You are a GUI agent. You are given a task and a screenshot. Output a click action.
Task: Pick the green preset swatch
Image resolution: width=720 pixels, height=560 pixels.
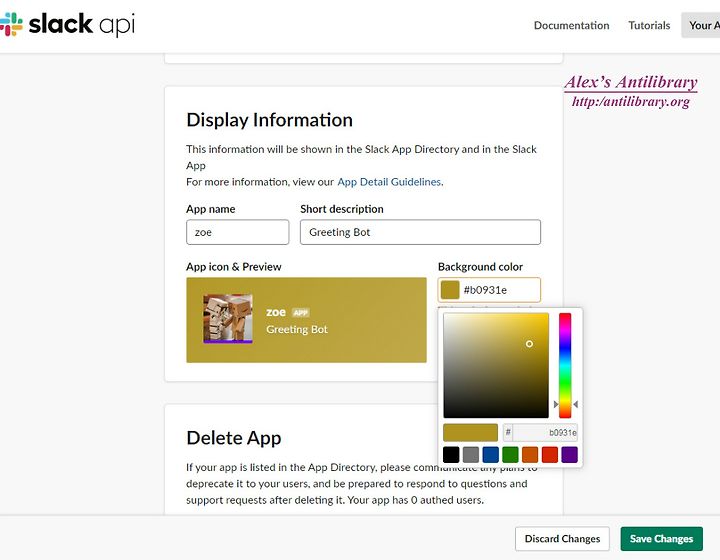[510, 455]
